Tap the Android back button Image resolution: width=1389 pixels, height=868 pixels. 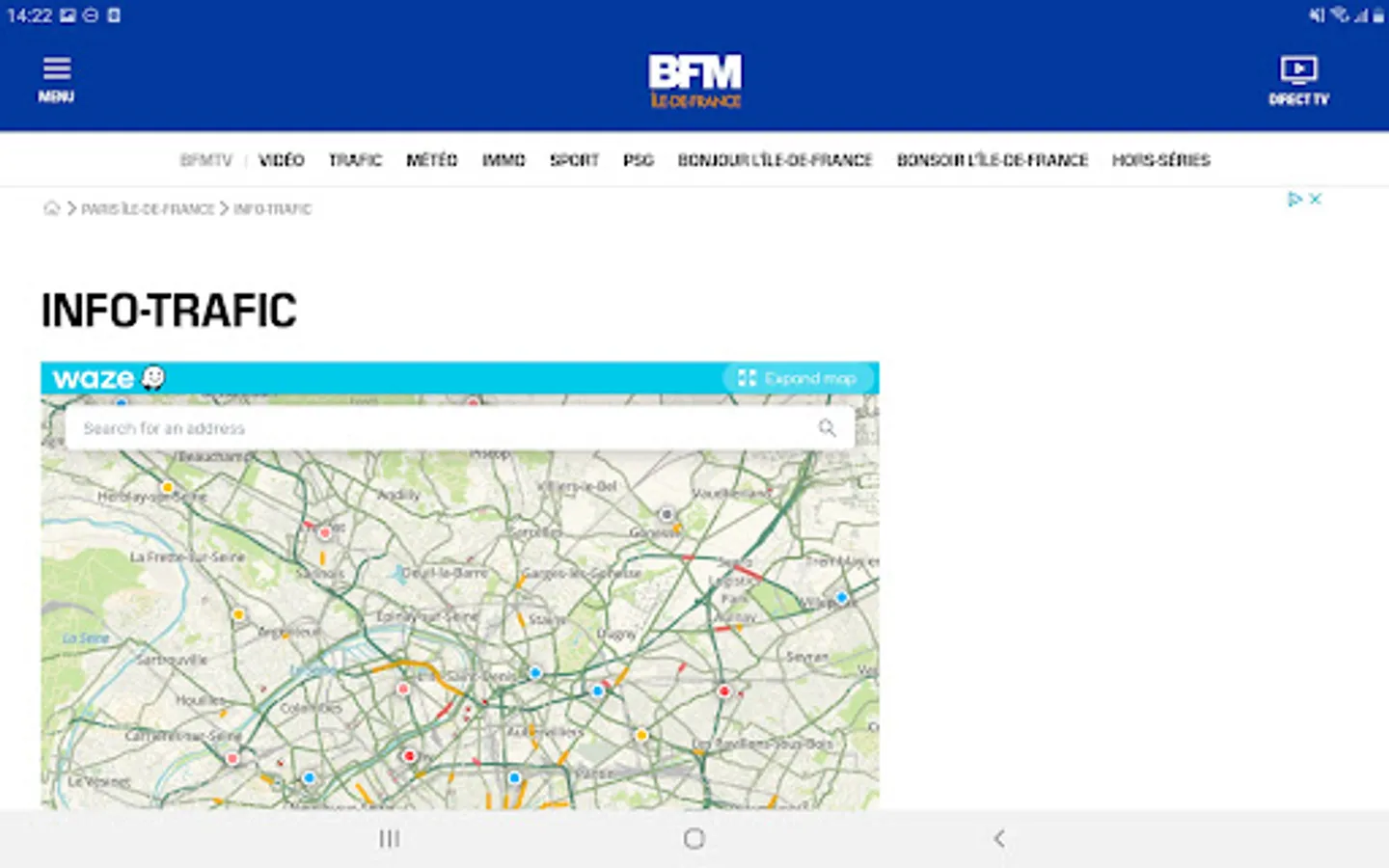click(x=999, y=839)
